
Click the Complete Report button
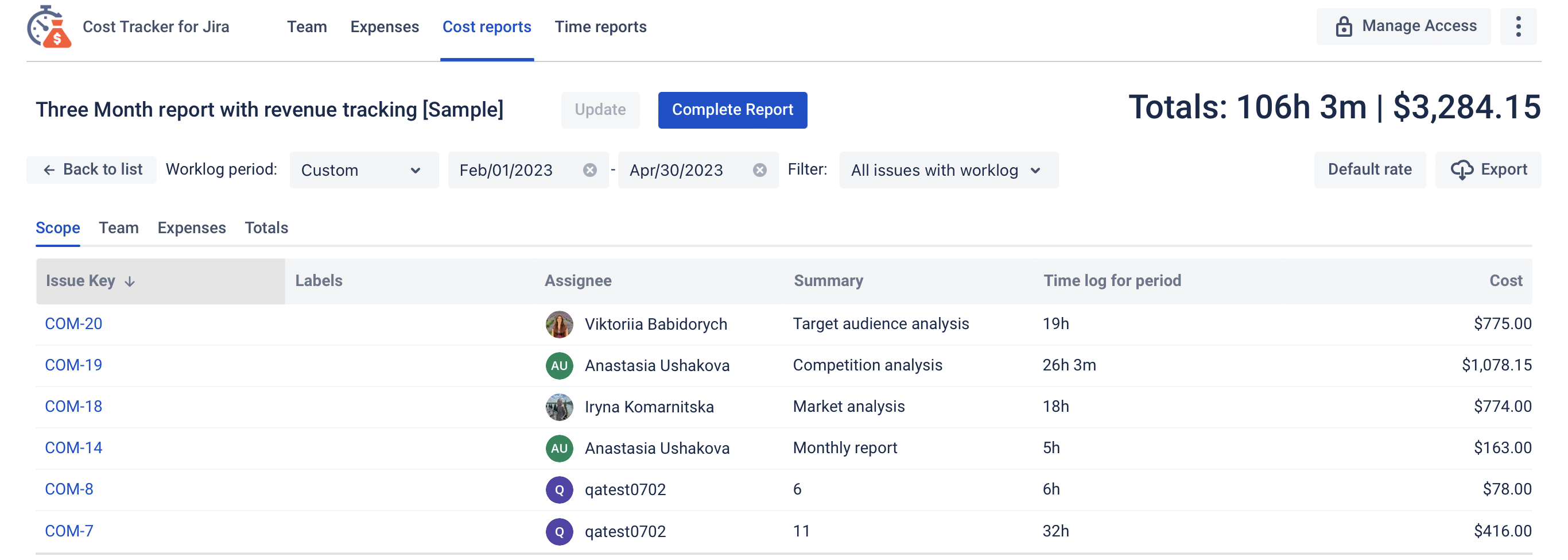coord(732,110)
